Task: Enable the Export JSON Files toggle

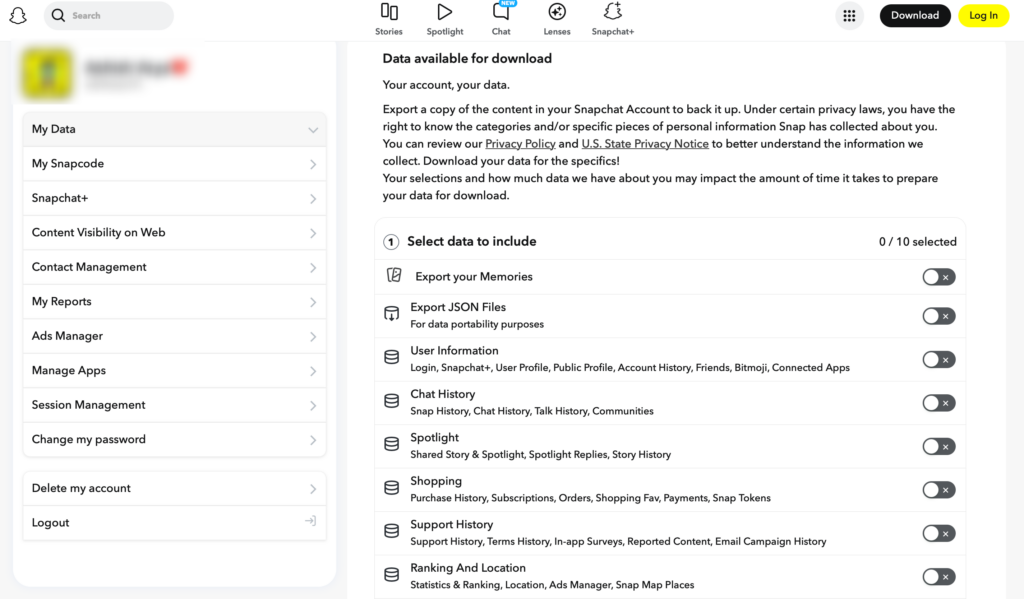Action: pos(938,316)
